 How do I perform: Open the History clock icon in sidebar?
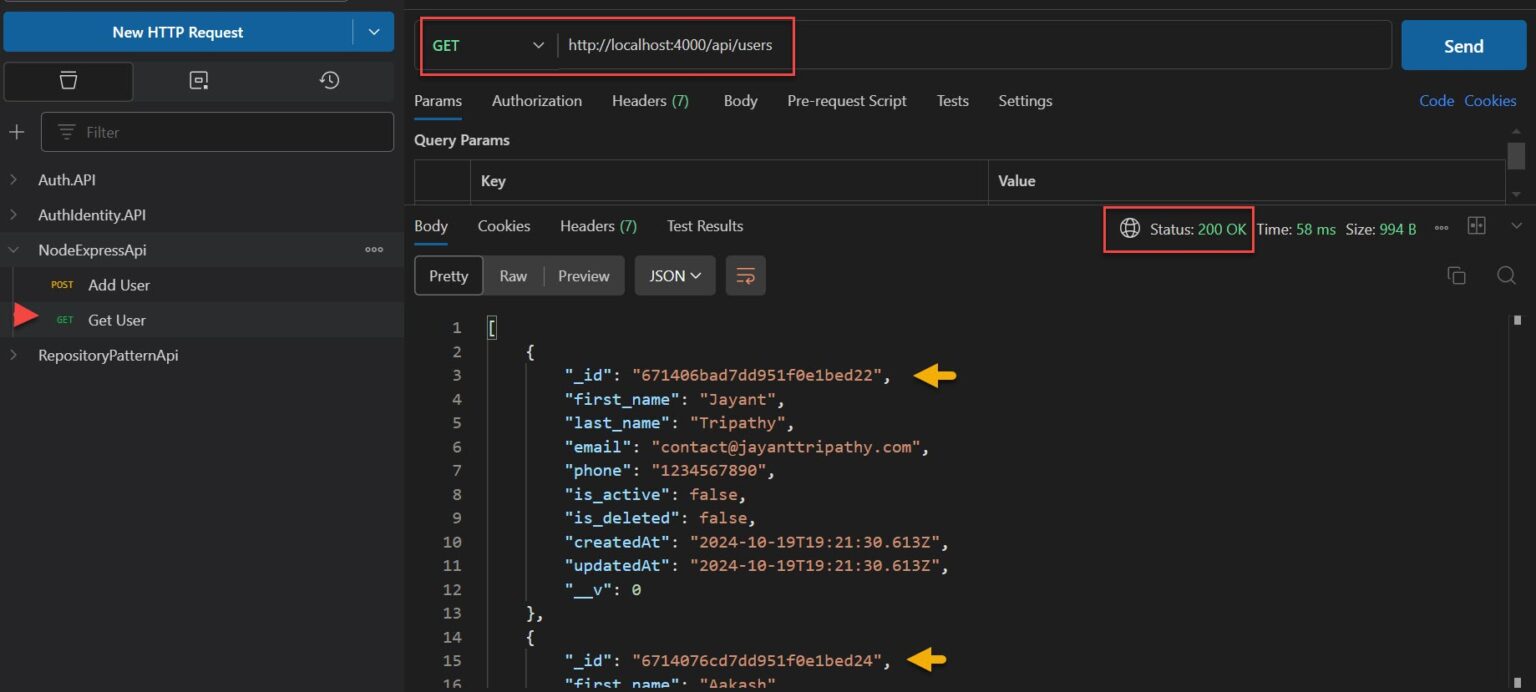click(329, 81)
